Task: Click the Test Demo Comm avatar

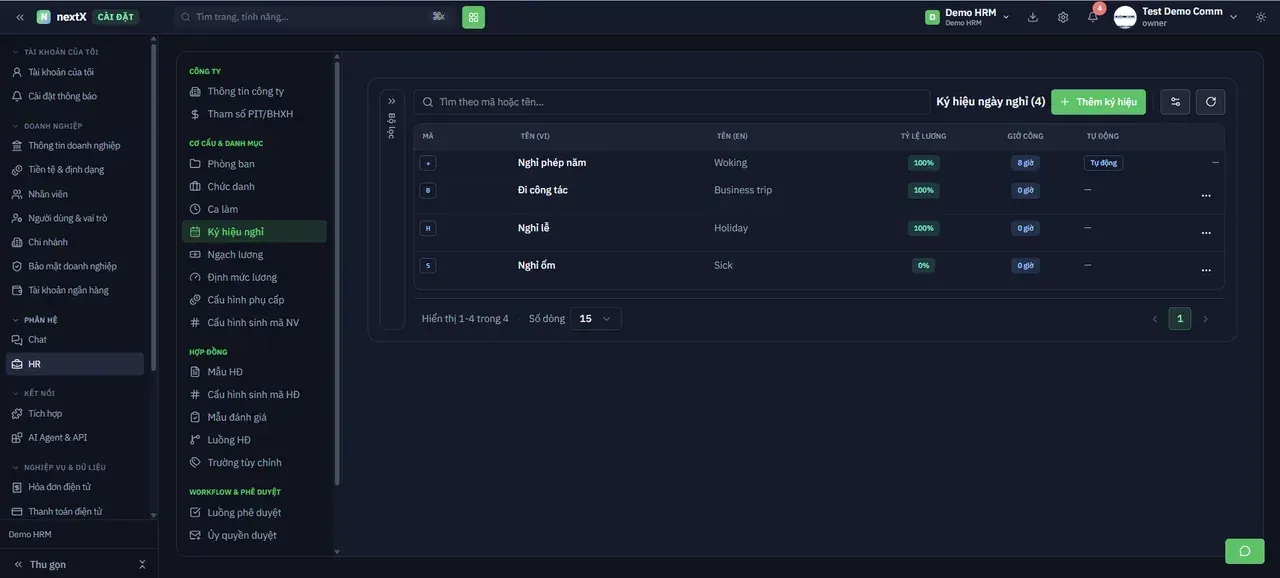Action: point(1125,17)
